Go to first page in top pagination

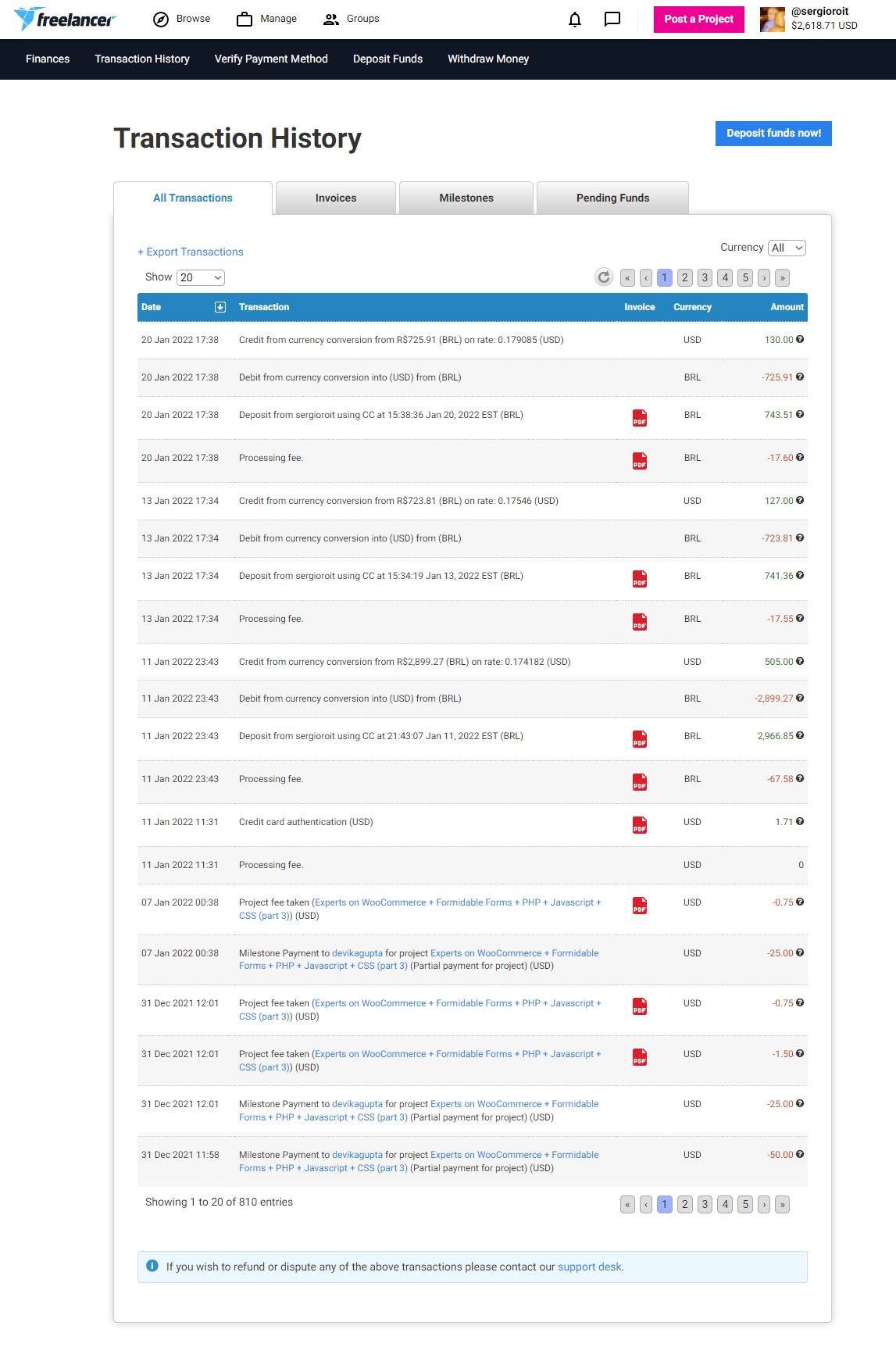[x=627, y=277]
